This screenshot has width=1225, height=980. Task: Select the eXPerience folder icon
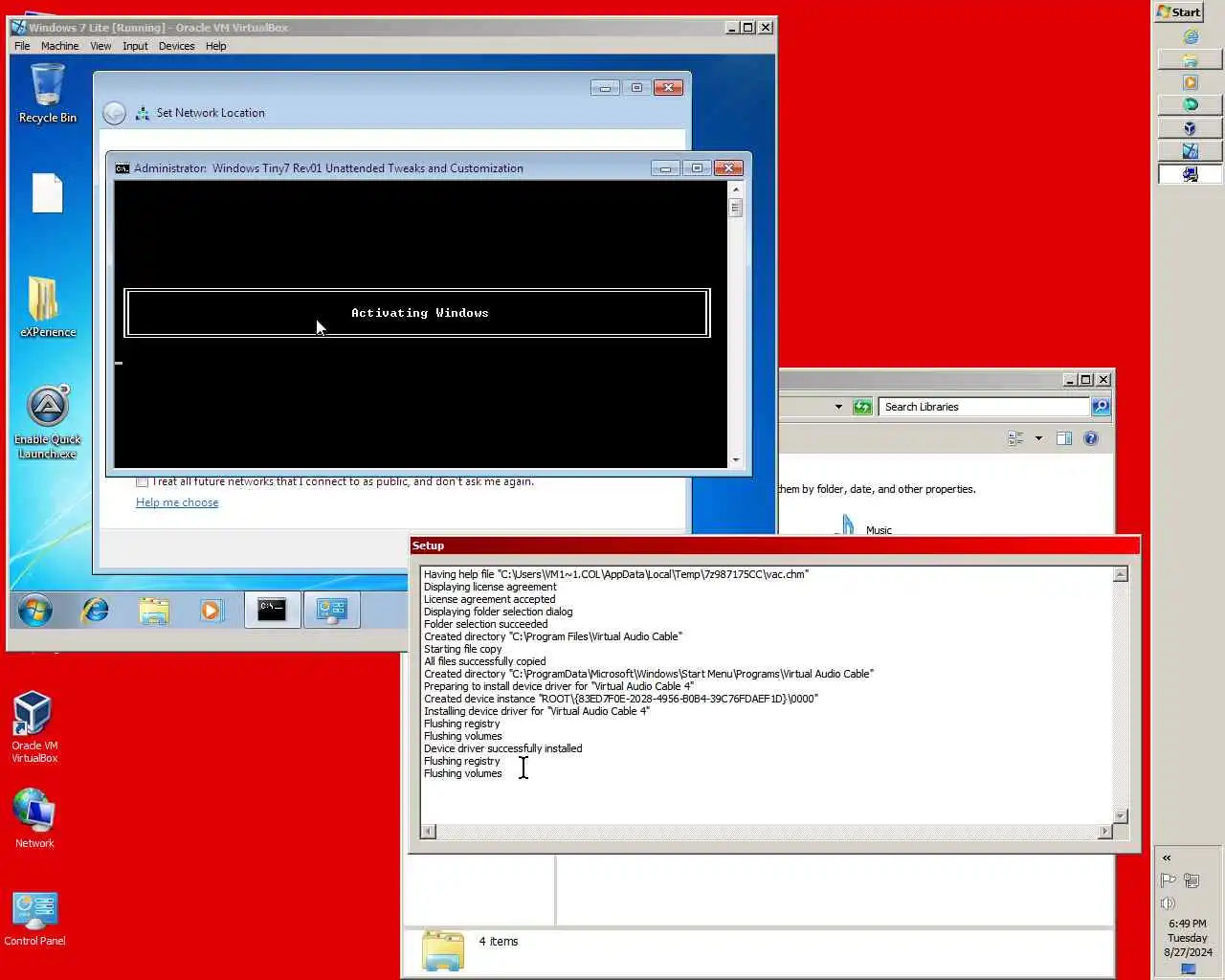point(48,306)
